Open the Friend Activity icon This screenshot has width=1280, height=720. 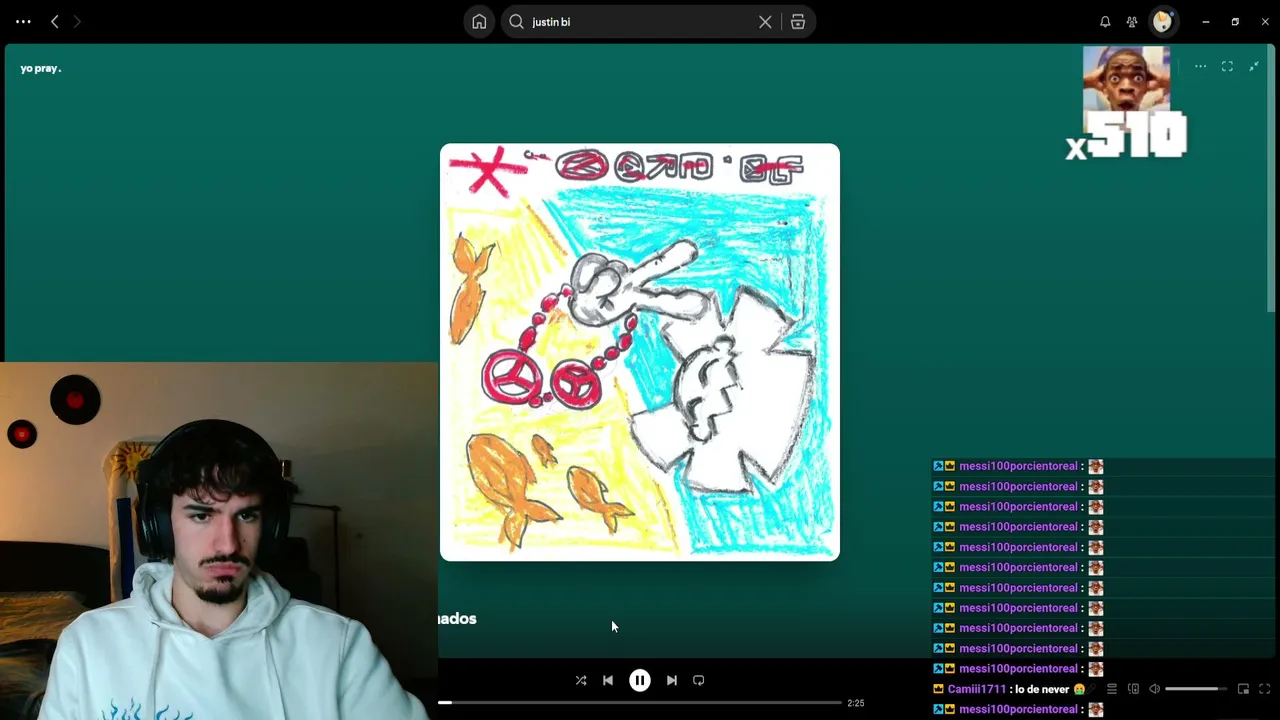pos(1132,22)
